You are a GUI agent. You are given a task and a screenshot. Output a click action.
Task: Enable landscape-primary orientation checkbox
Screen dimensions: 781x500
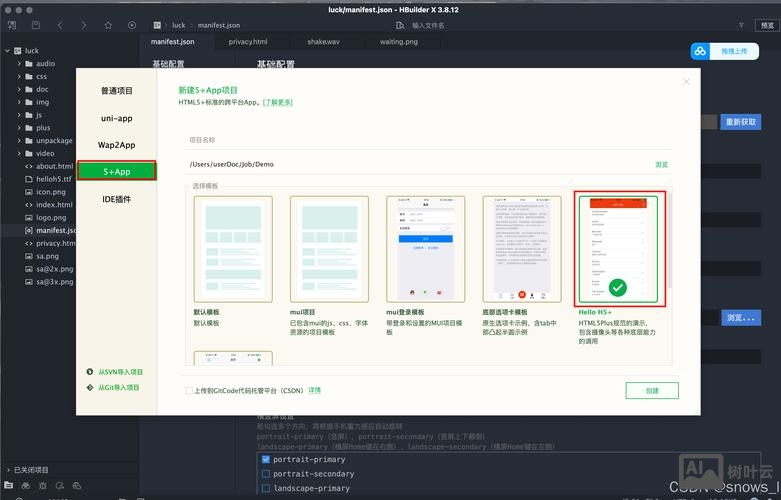(x=266, y=488)
